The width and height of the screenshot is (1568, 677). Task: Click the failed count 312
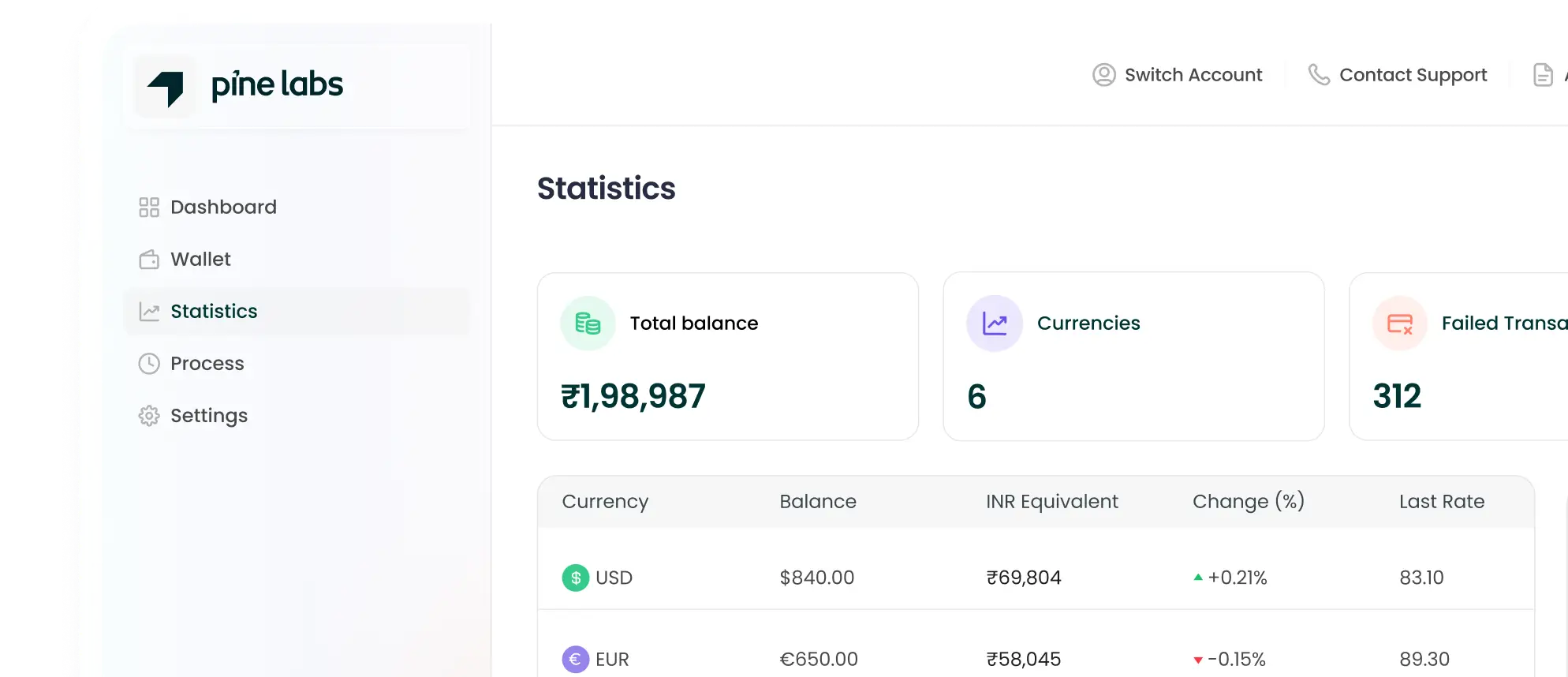1397,396
